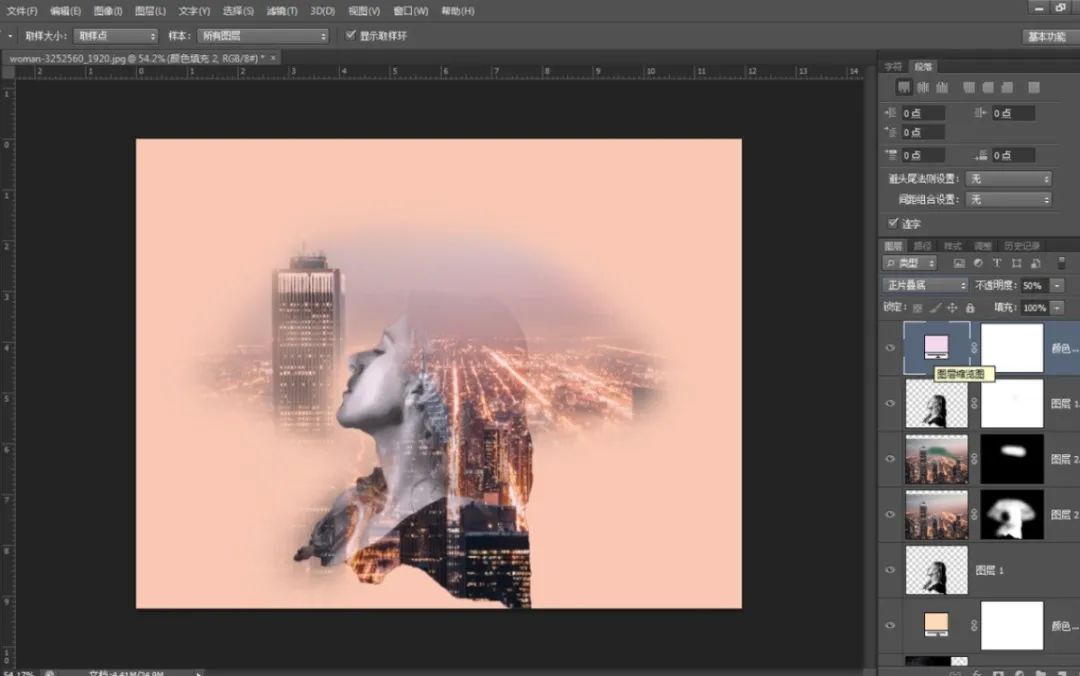Select the 图层 1 layer name
This screenshot has width=1080, height=676.
[990, 571]
